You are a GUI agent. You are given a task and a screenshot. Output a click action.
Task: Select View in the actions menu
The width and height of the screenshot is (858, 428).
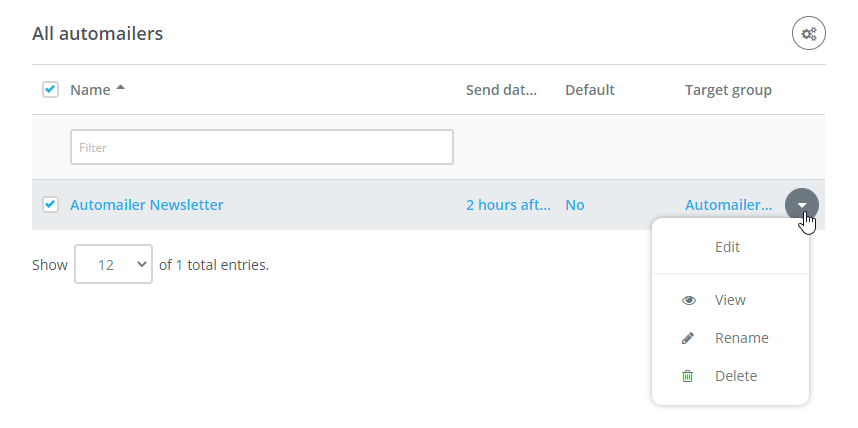730,300
